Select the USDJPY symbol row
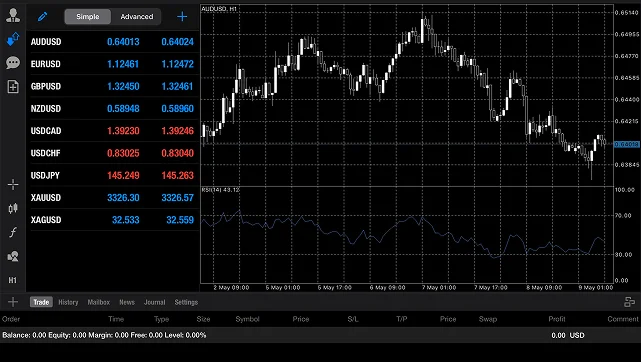The image size is (641, 362). pyautogui.click(x=113, y=175)
